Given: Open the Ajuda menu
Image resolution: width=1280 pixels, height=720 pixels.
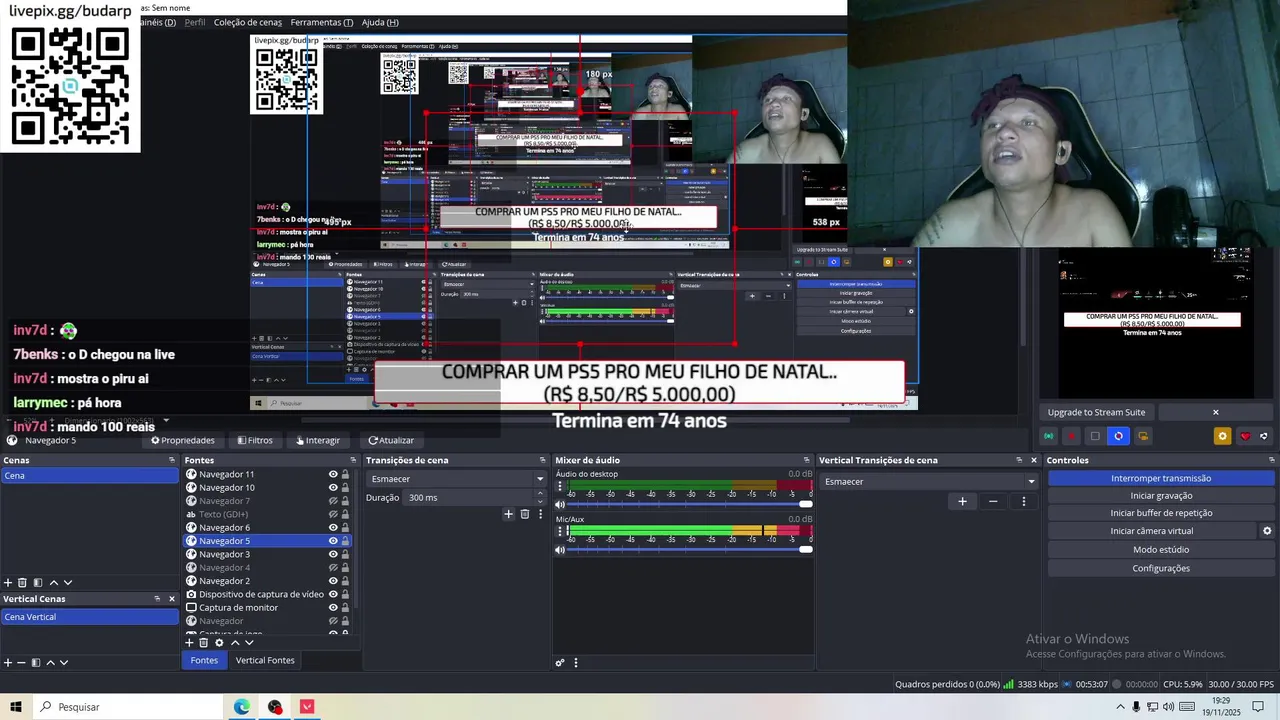Looking at the screenshot, I should (379, 22).
